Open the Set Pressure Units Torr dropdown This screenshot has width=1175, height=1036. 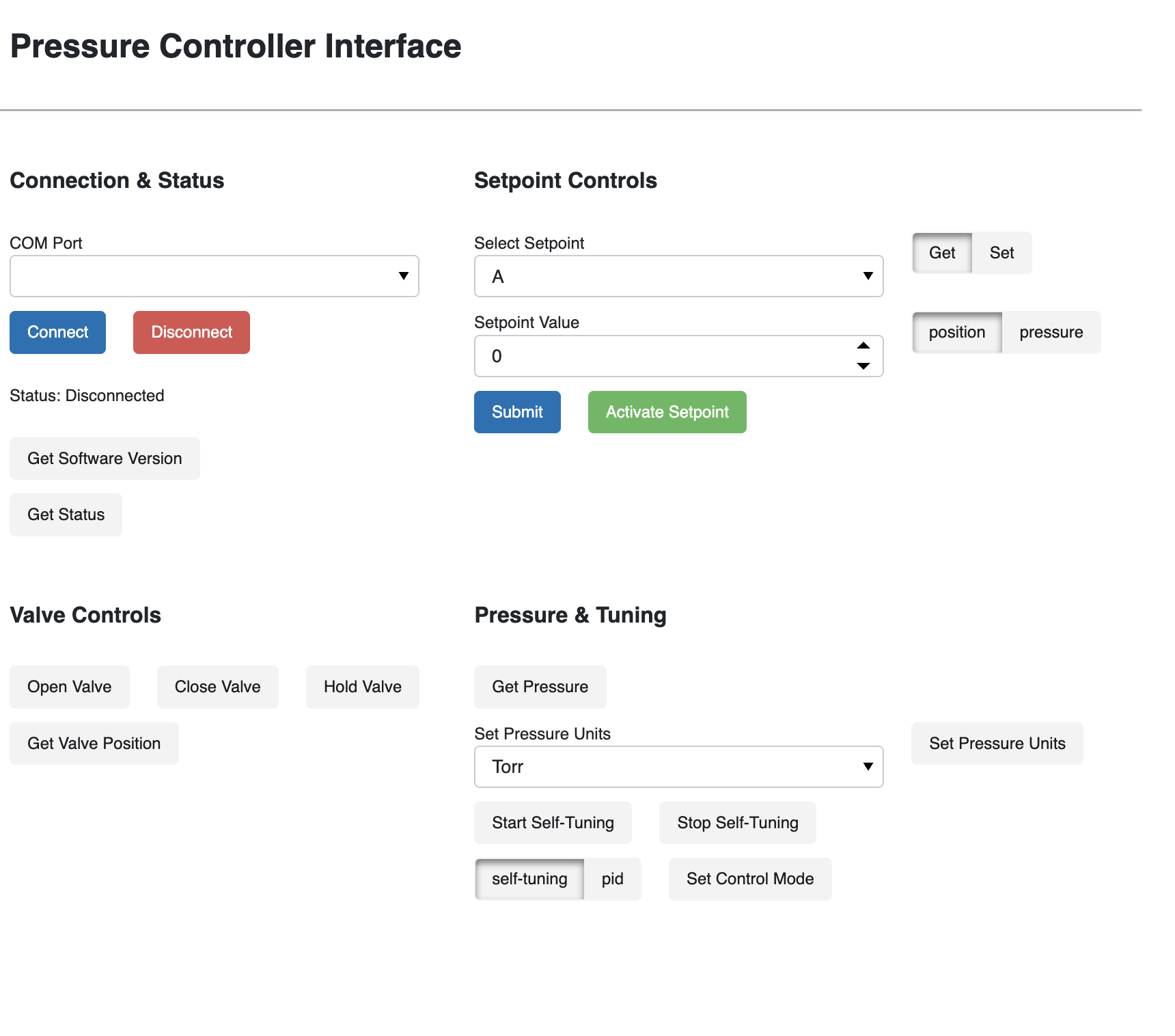[678, 767]
